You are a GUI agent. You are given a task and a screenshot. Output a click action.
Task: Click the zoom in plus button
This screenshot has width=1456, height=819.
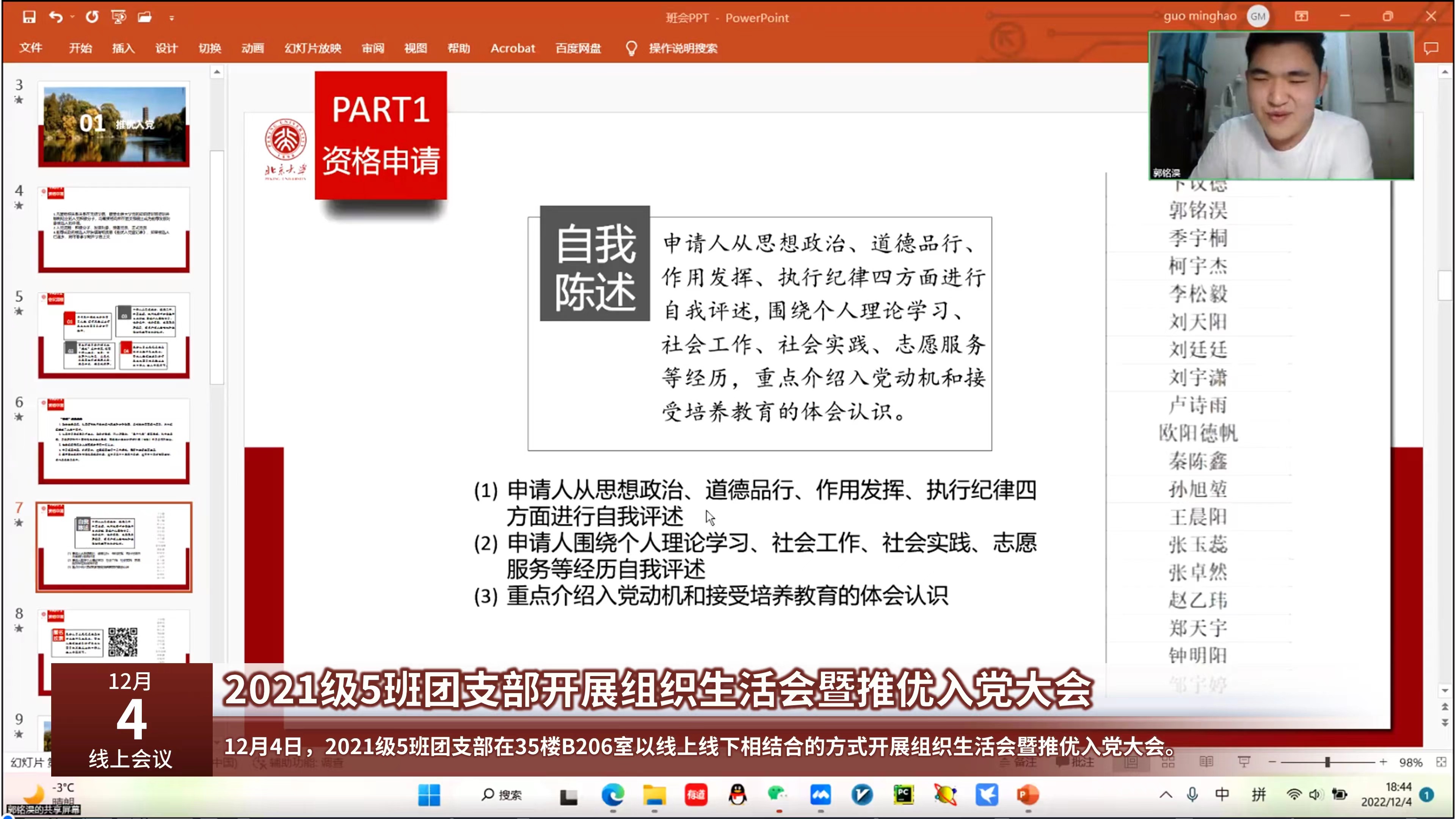[x=1382, y=762]
